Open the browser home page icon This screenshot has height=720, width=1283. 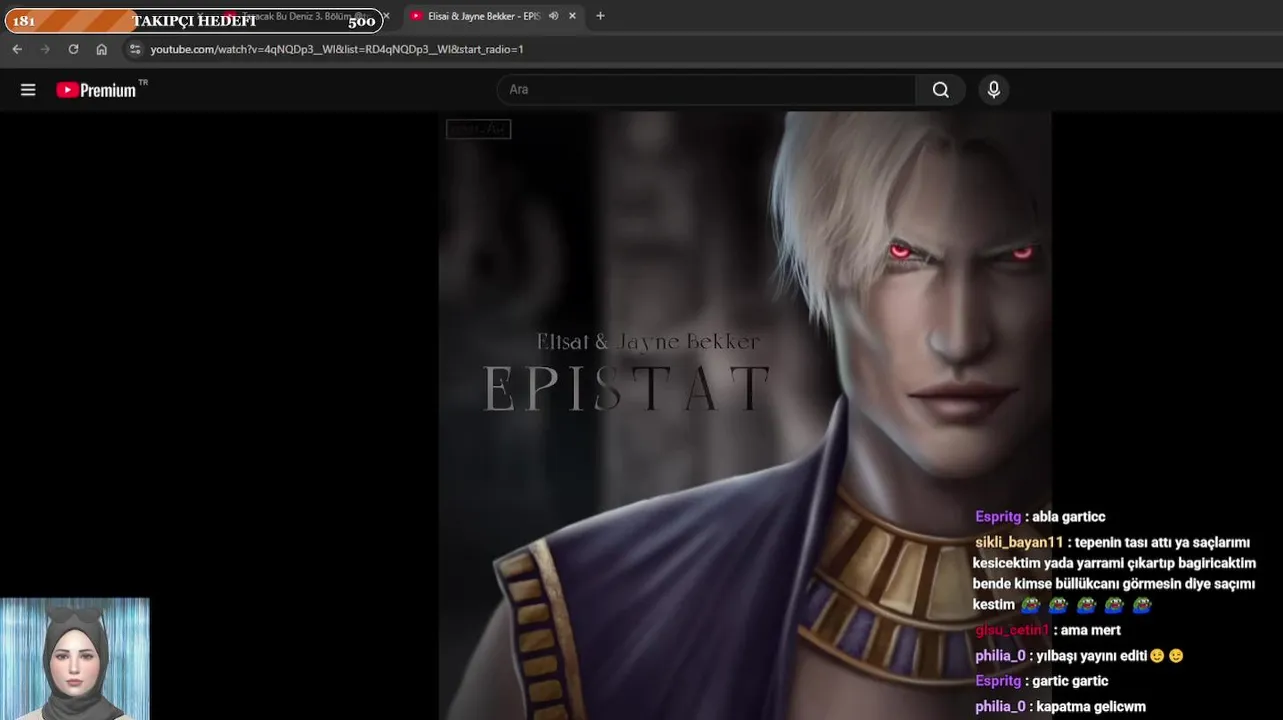[x=101, y=49]
